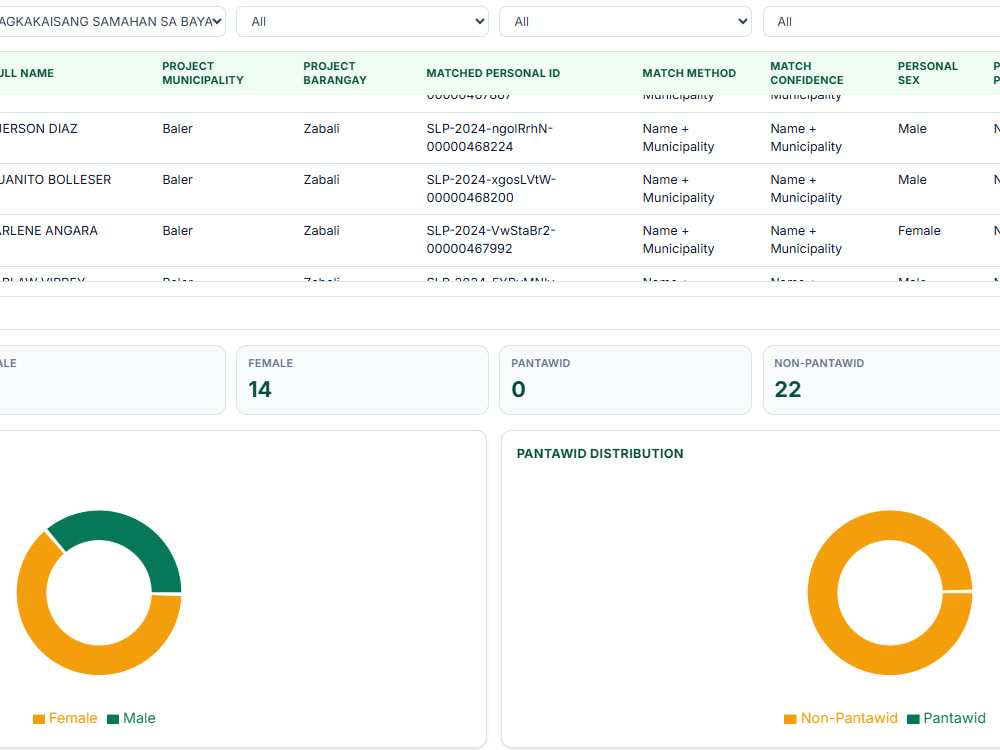Select the ARLENE ANGARA name cell
This screenshot has height=750, width=1000.
pos(49,231)
